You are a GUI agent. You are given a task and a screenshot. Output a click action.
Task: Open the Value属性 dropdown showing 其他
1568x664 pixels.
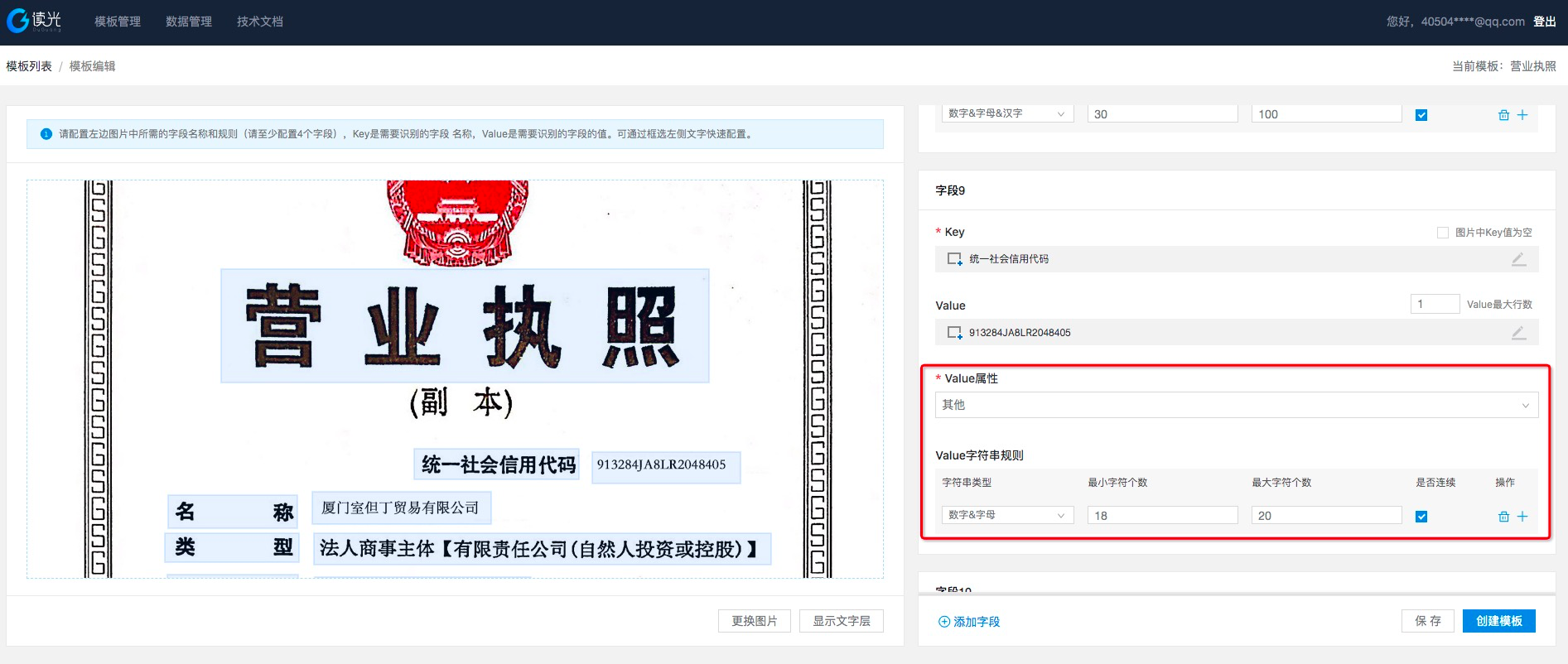(1237, 405)
